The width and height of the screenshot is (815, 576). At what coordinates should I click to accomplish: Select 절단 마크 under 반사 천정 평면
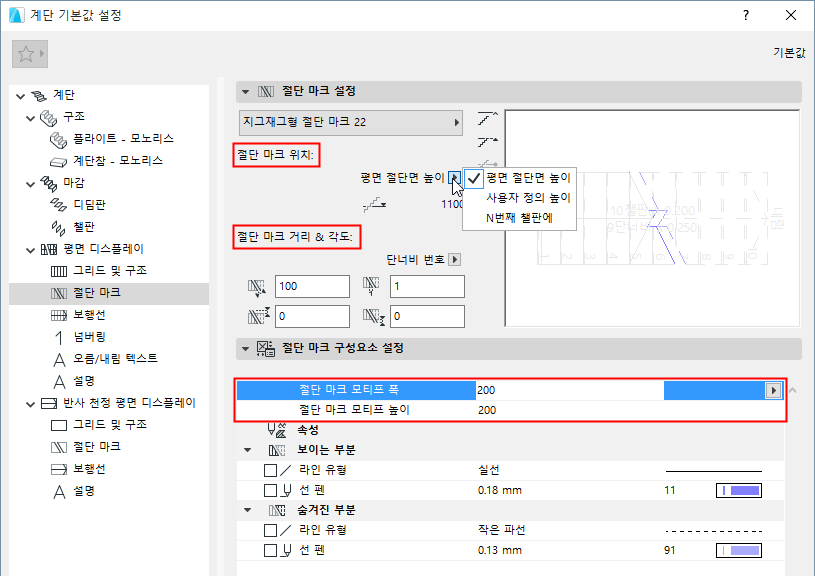97,447
